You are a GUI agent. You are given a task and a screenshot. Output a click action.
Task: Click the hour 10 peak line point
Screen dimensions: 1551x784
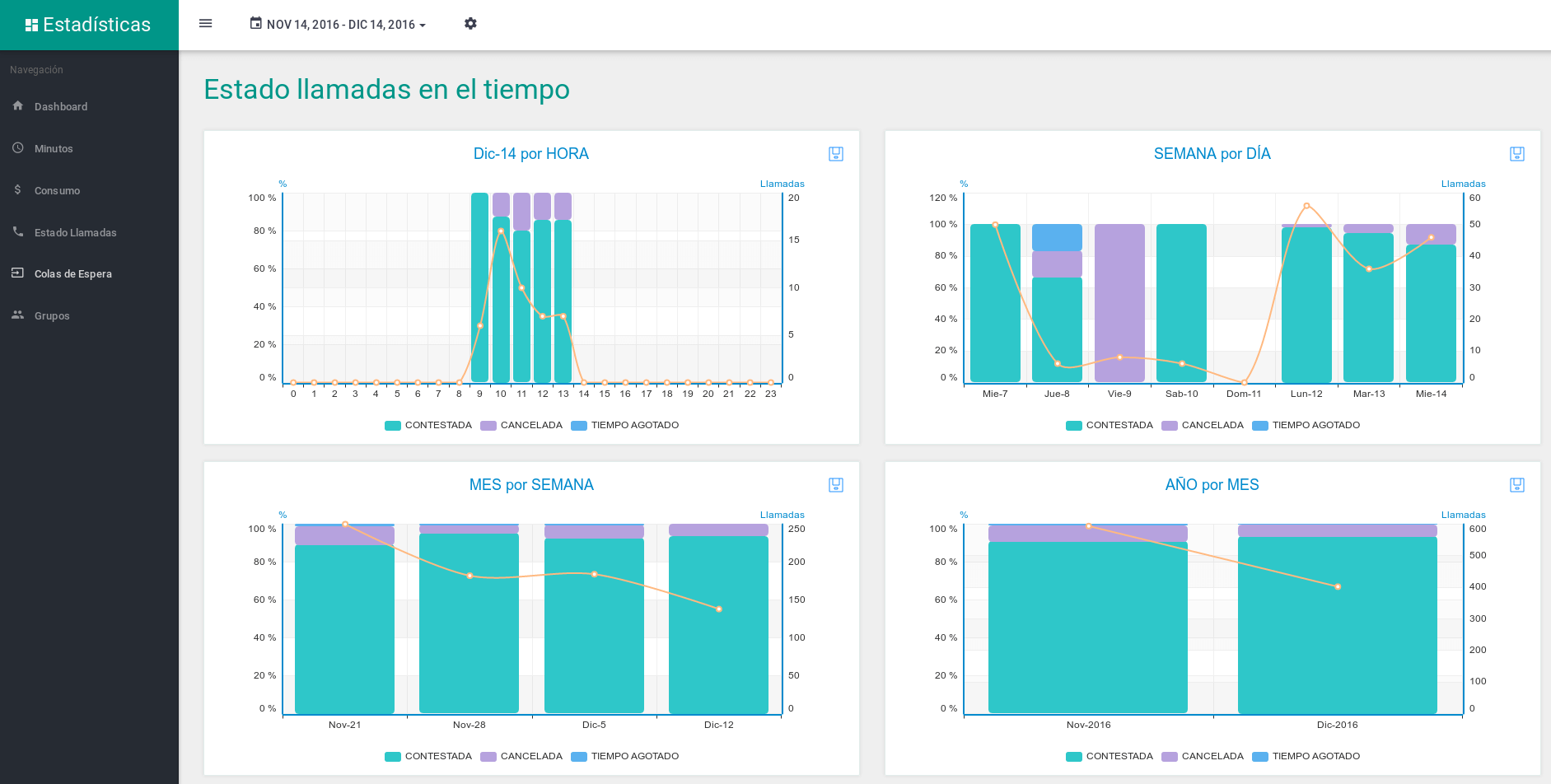click(x=501, y=231)
